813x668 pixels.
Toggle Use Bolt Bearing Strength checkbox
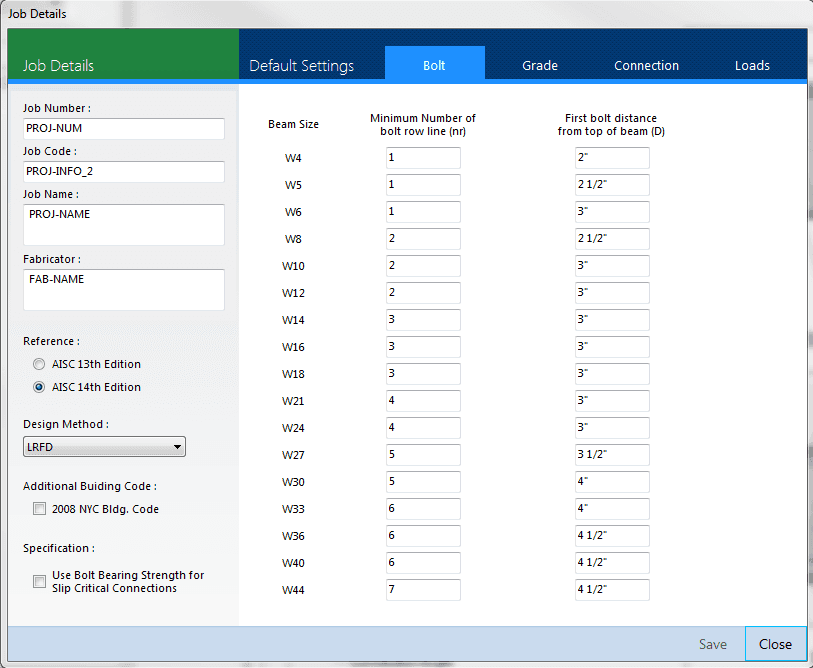39,581
